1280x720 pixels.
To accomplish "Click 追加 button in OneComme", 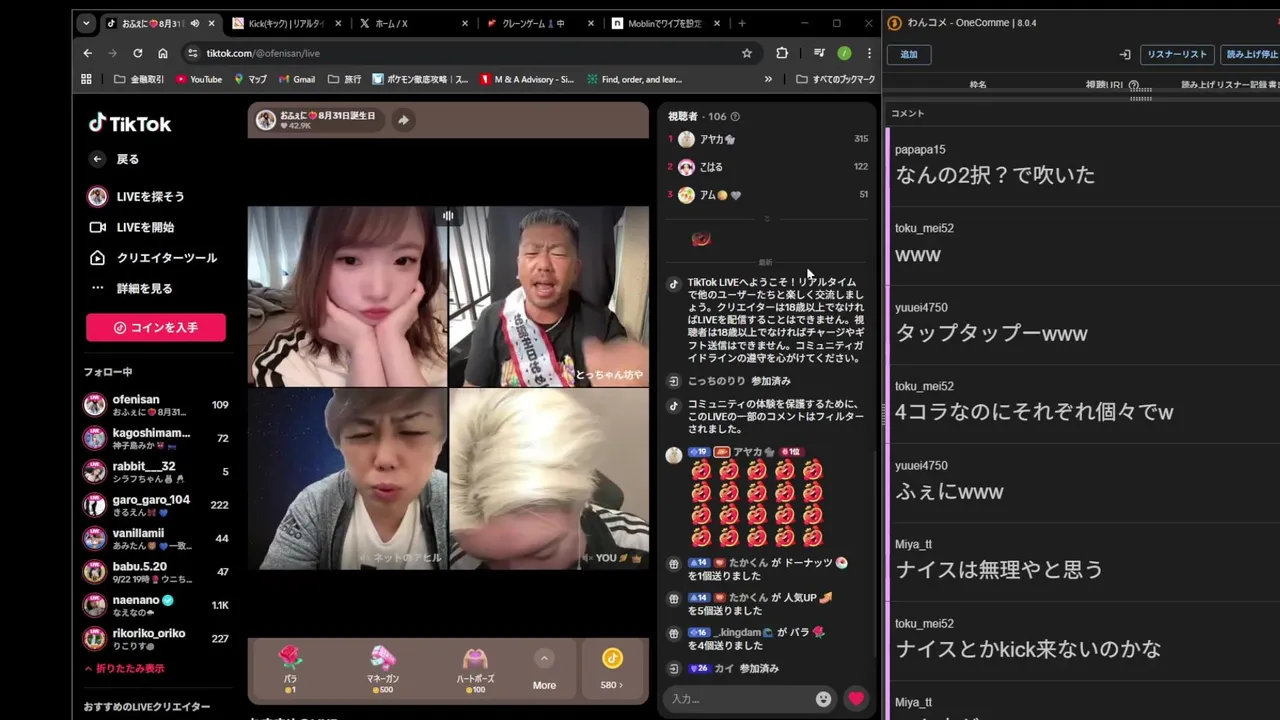I will tap(909, 54).
